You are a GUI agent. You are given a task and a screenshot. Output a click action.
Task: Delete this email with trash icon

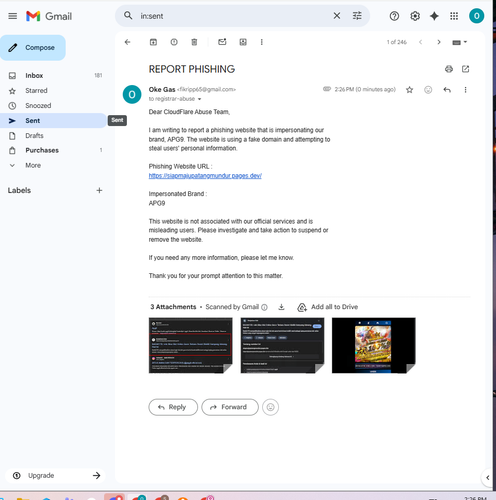coord(194,42)
